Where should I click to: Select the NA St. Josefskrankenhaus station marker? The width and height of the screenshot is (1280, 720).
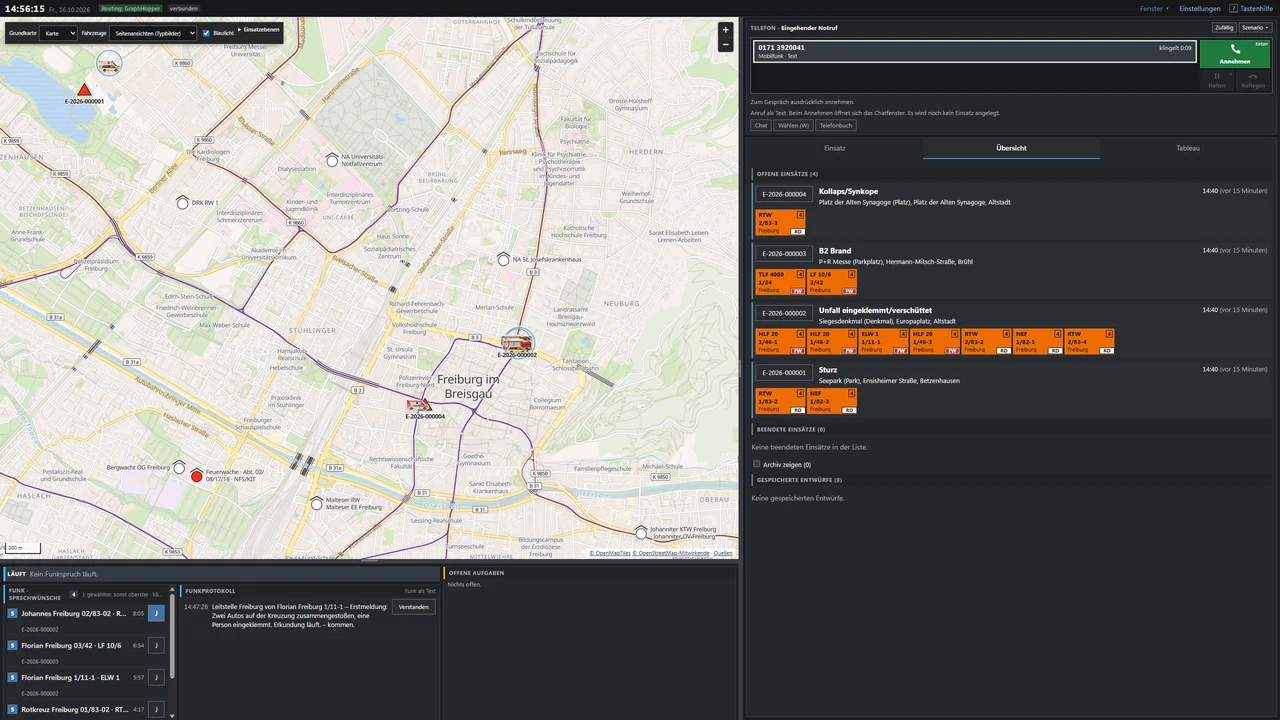(x=503, y=259)
